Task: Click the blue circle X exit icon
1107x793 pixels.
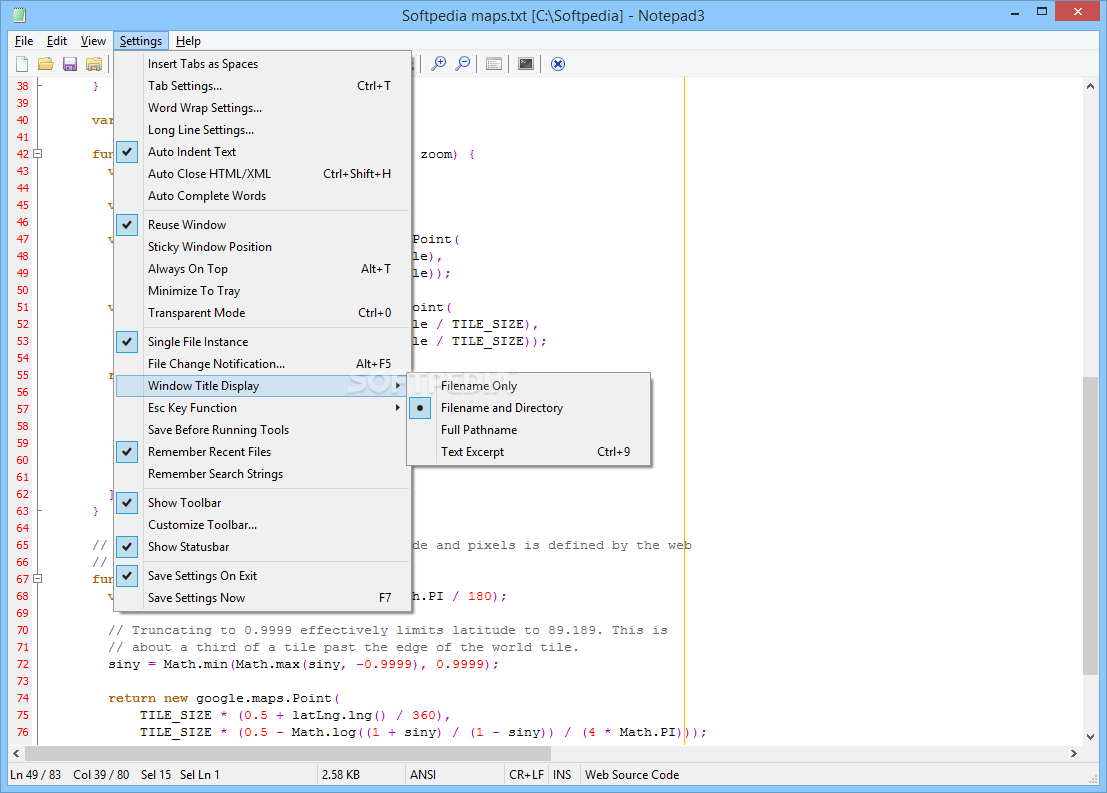Action: [x=558, y=64]
